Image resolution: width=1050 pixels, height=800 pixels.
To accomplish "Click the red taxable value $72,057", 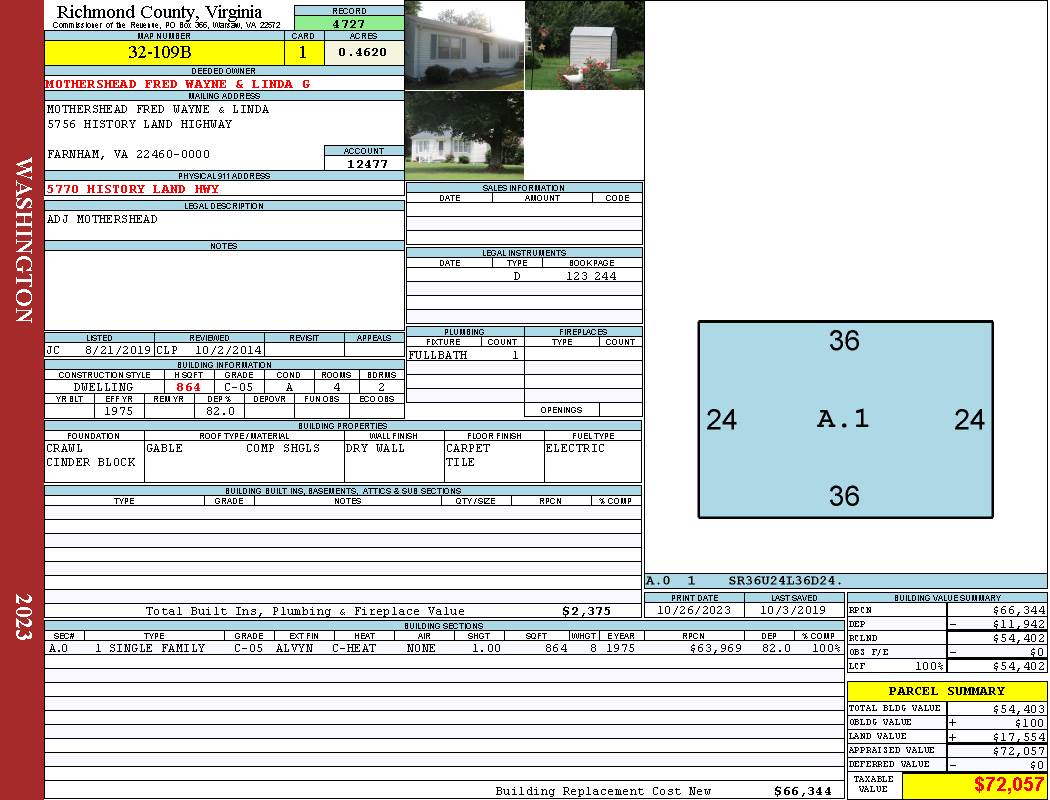I will [x=1009, y=784].
